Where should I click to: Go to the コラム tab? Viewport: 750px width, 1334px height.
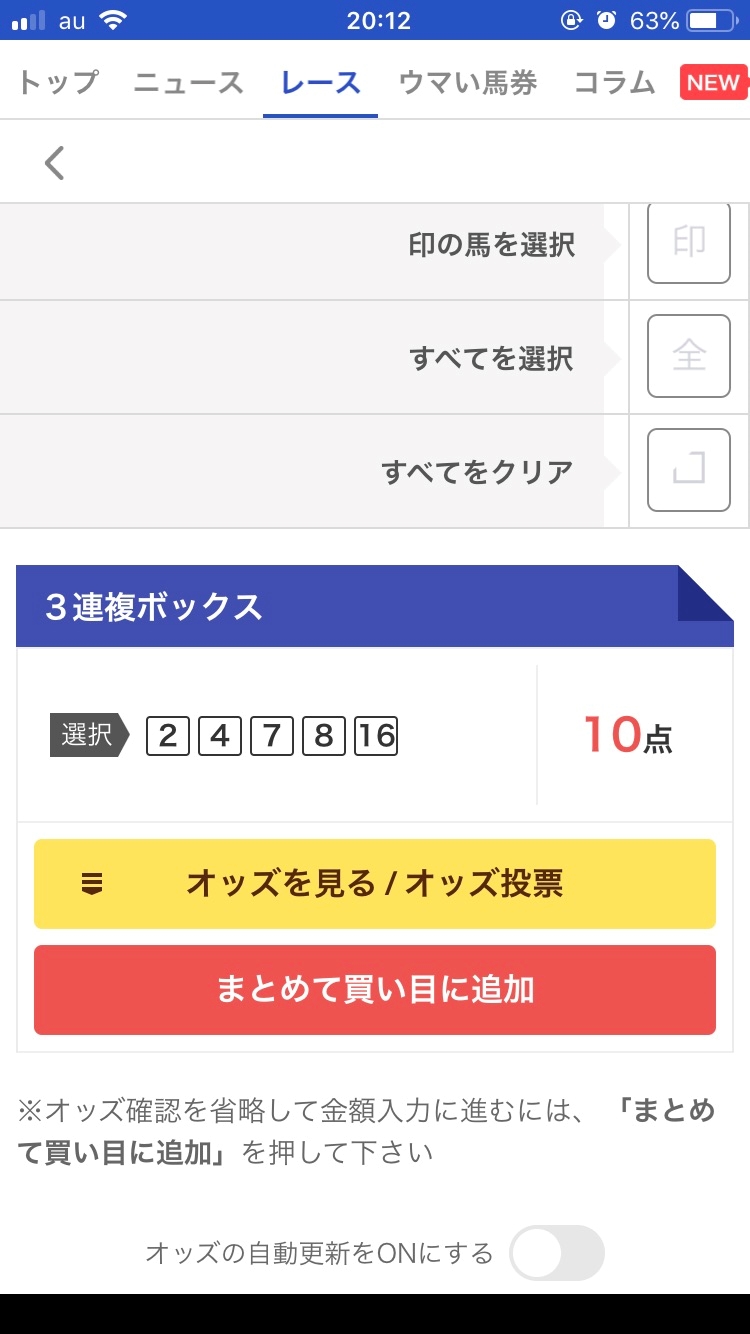[x=614, y=83]
